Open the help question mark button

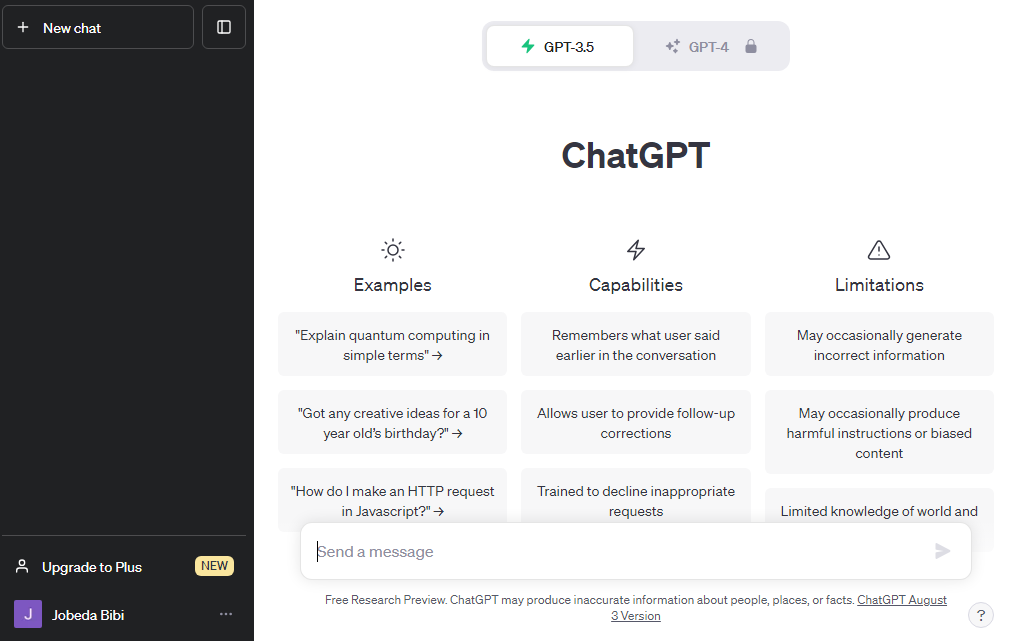click(x=981, y=615)
